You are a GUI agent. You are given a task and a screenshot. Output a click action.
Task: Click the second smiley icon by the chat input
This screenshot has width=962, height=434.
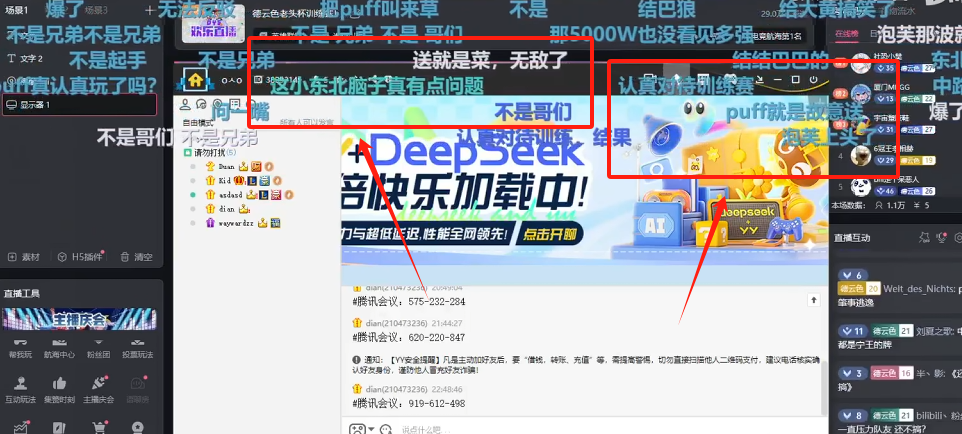386,429
